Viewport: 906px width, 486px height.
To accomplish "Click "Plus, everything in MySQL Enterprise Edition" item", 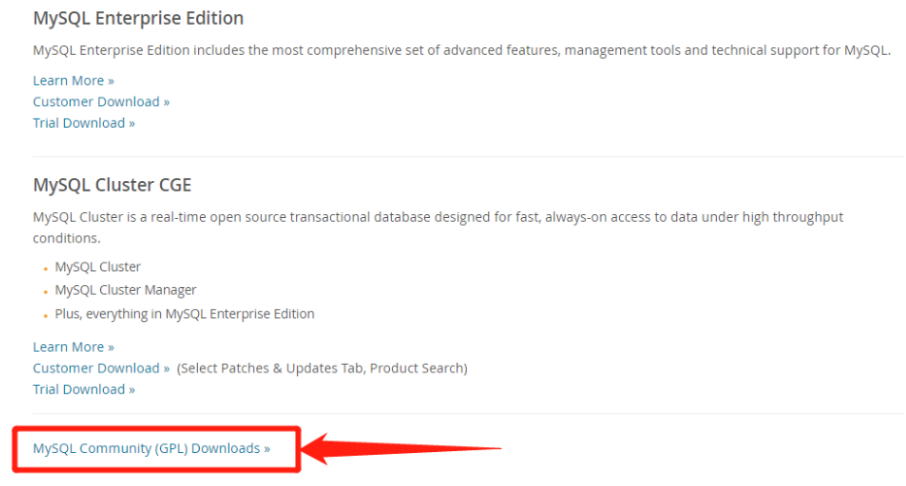I will (184, 314).
